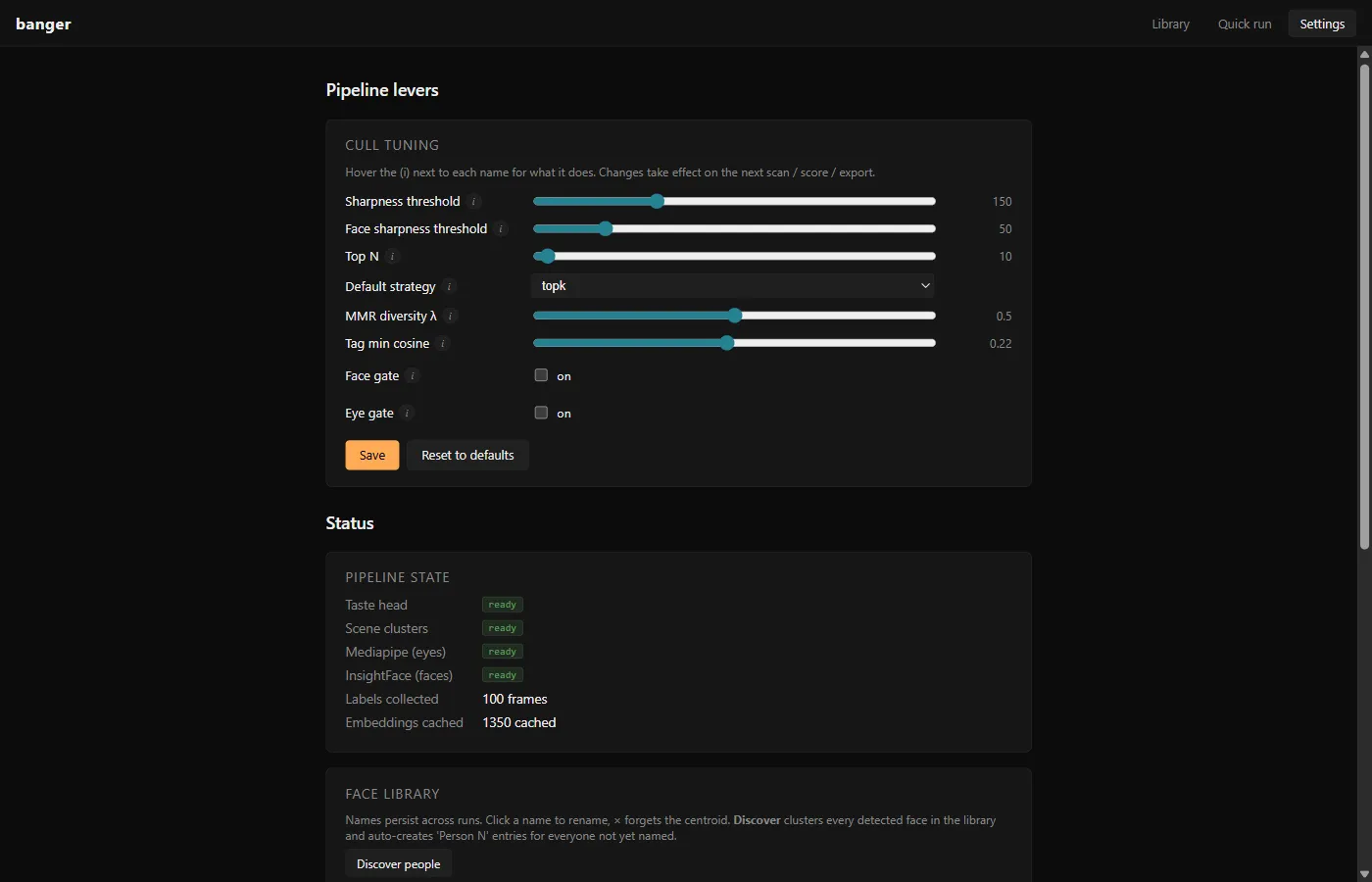Click the info icon beside Default strategy
1372x882 pixels.
pyautogui.click(x=450, y=287)
